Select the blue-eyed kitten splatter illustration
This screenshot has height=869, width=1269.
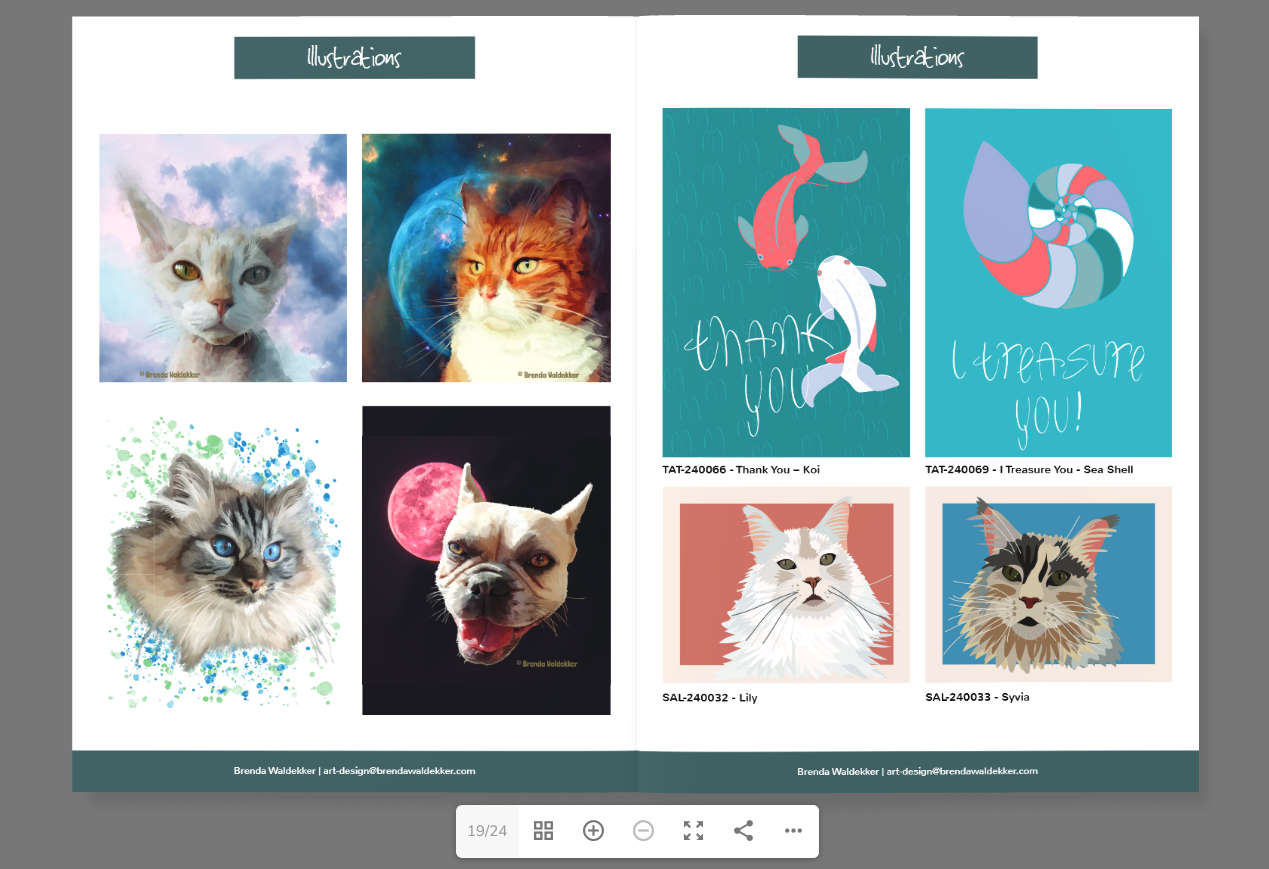pyautogui.click(x=223, y=562)
